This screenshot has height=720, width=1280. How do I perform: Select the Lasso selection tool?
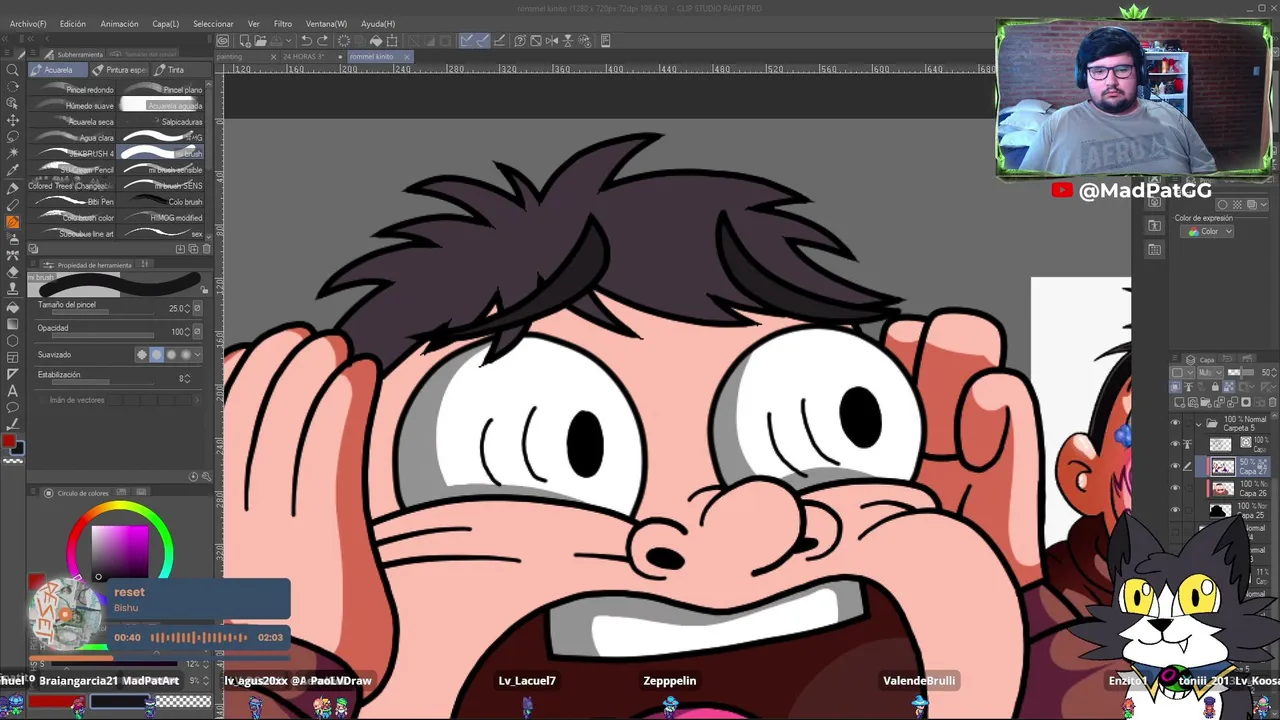coord(13,137)
